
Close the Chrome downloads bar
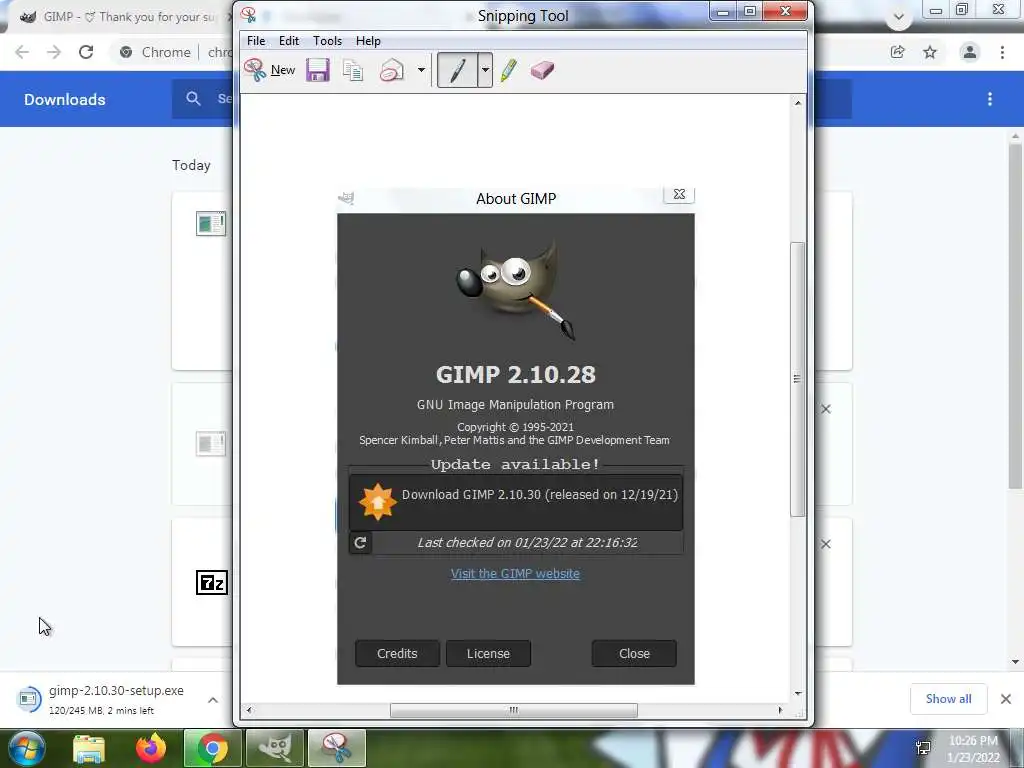(1006, 699)
